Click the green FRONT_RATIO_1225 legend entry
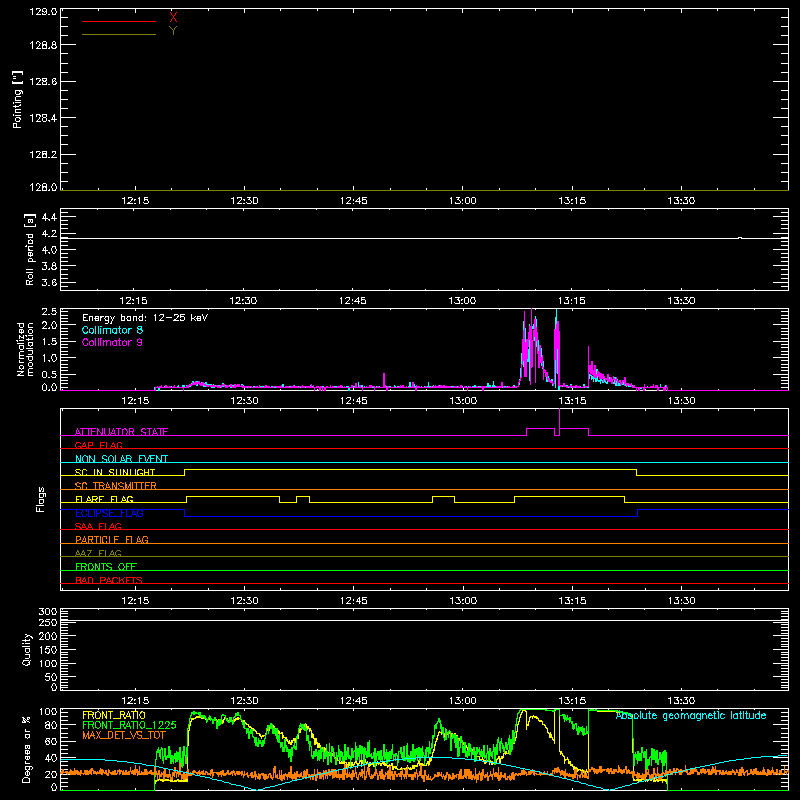800x800 pixels. point(129,725)
